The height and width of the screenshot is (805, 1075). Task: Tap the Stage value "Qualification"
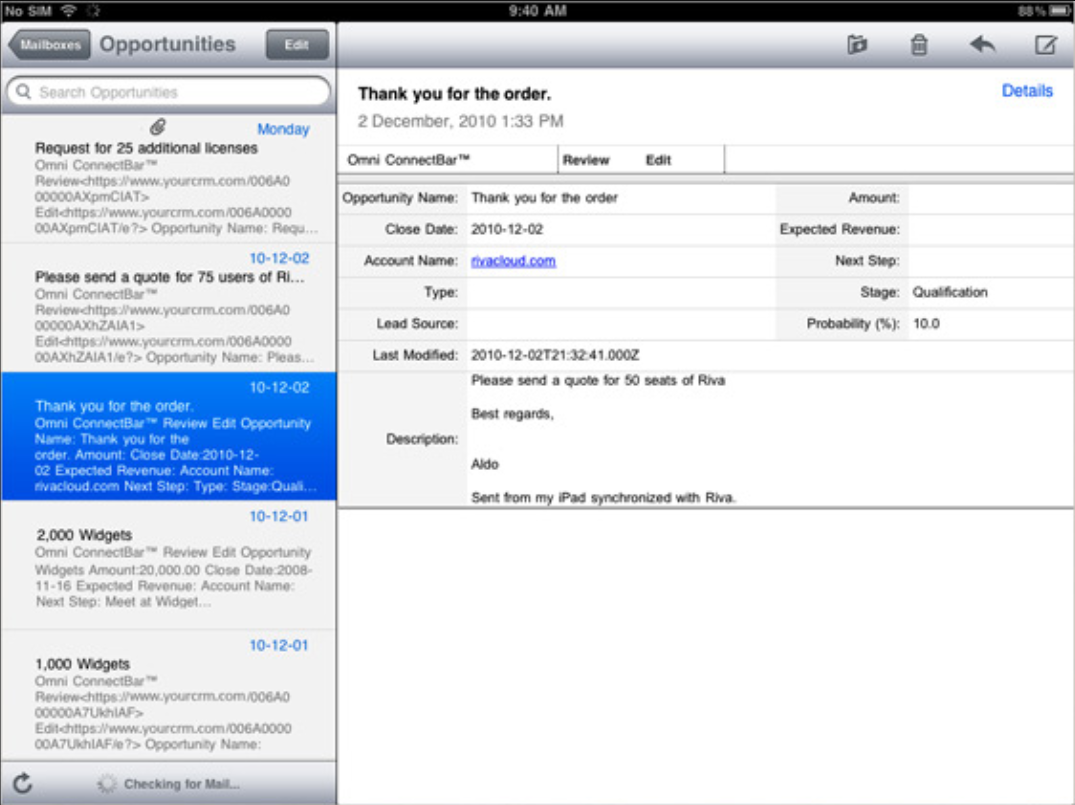tap(950, 292)
